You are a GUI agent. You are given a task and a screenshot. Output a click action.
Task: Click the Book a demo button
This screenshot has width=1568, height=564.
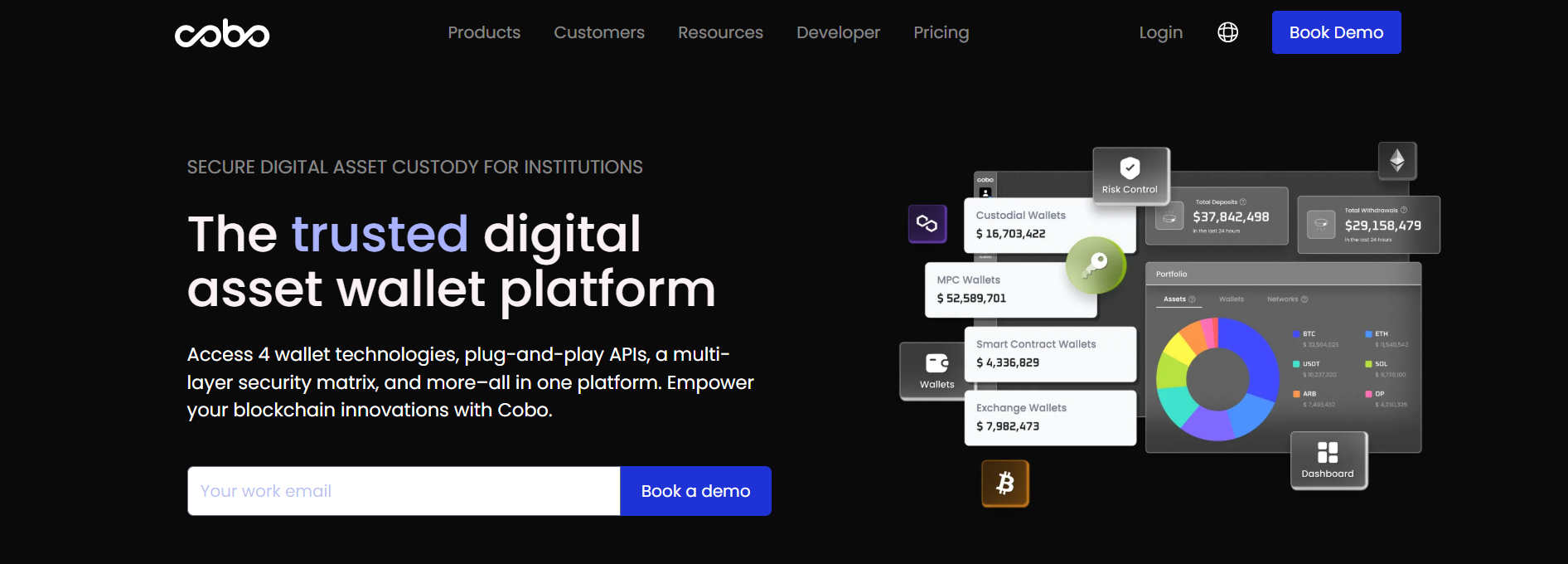coord(695,491)
